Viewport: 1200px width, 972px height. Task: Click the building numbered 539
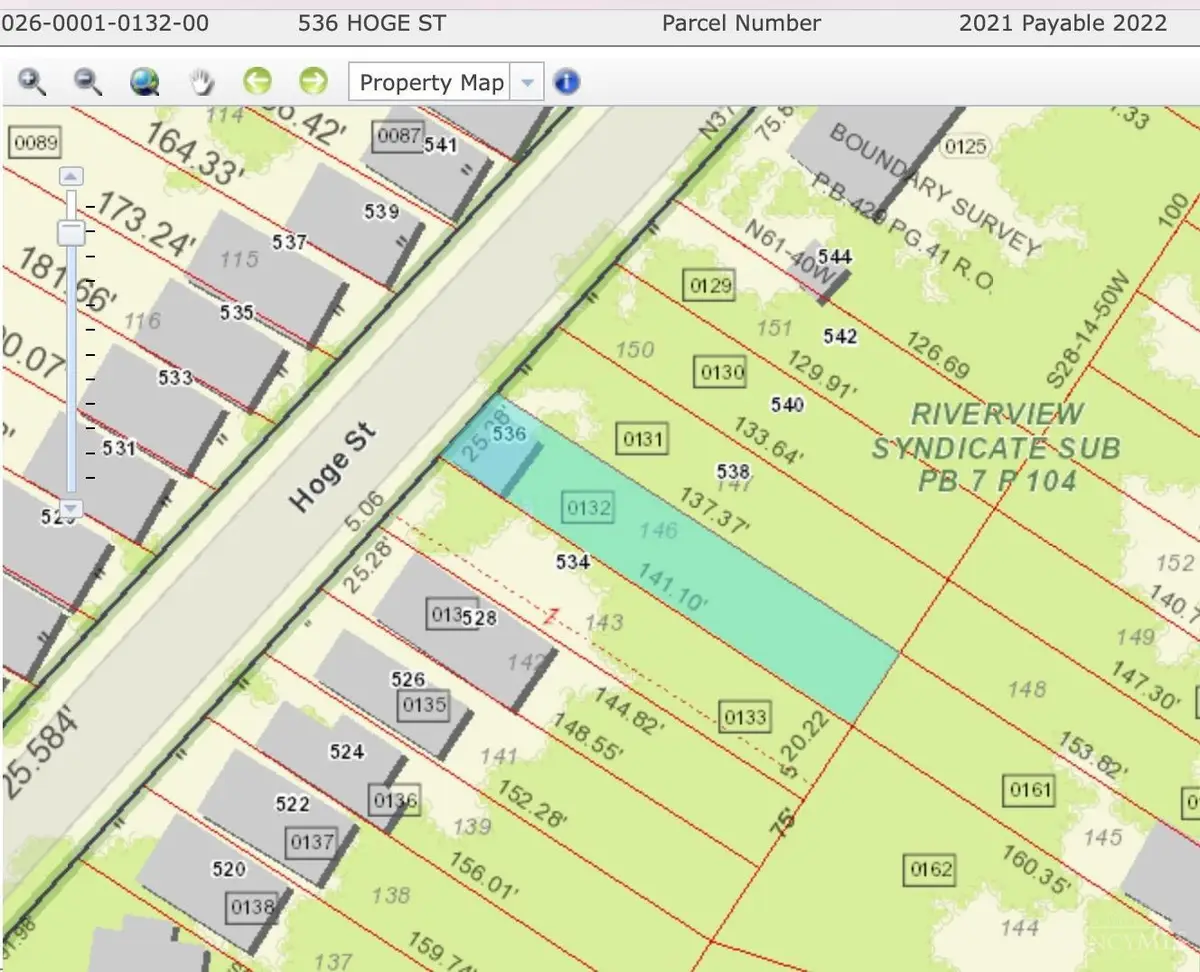381,211
